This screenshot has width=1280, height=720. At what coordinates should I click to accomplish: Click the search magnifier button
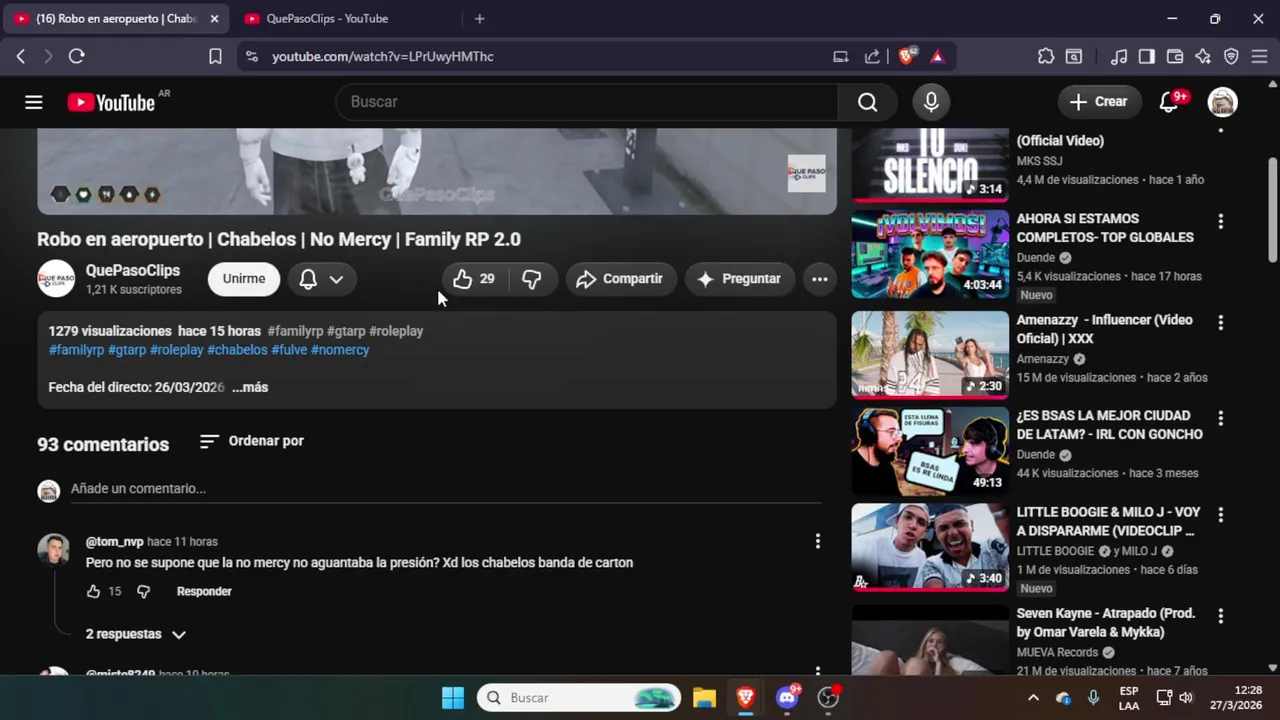867,102
